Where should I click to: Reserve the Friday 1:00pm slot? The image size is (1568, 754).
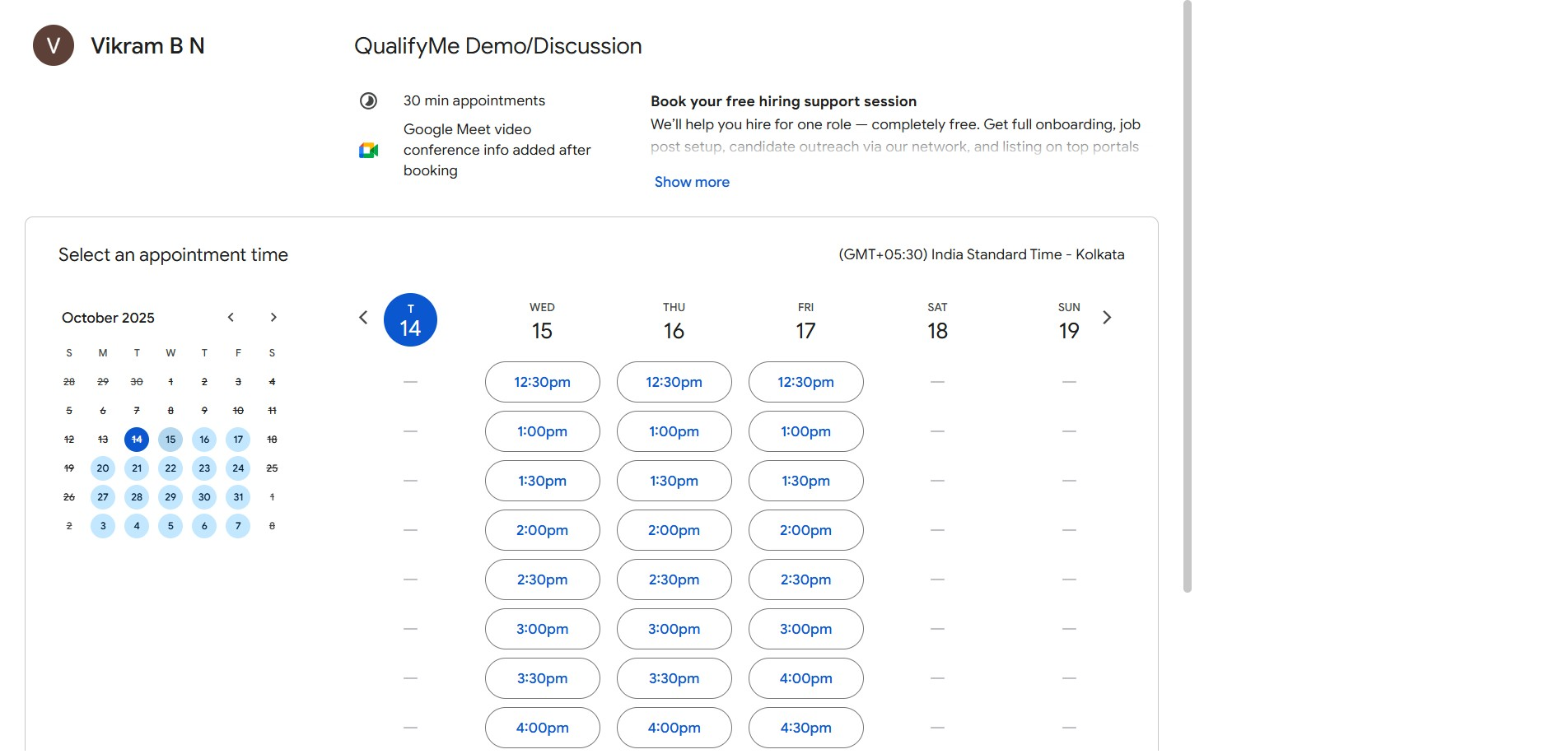coord(805,431)
